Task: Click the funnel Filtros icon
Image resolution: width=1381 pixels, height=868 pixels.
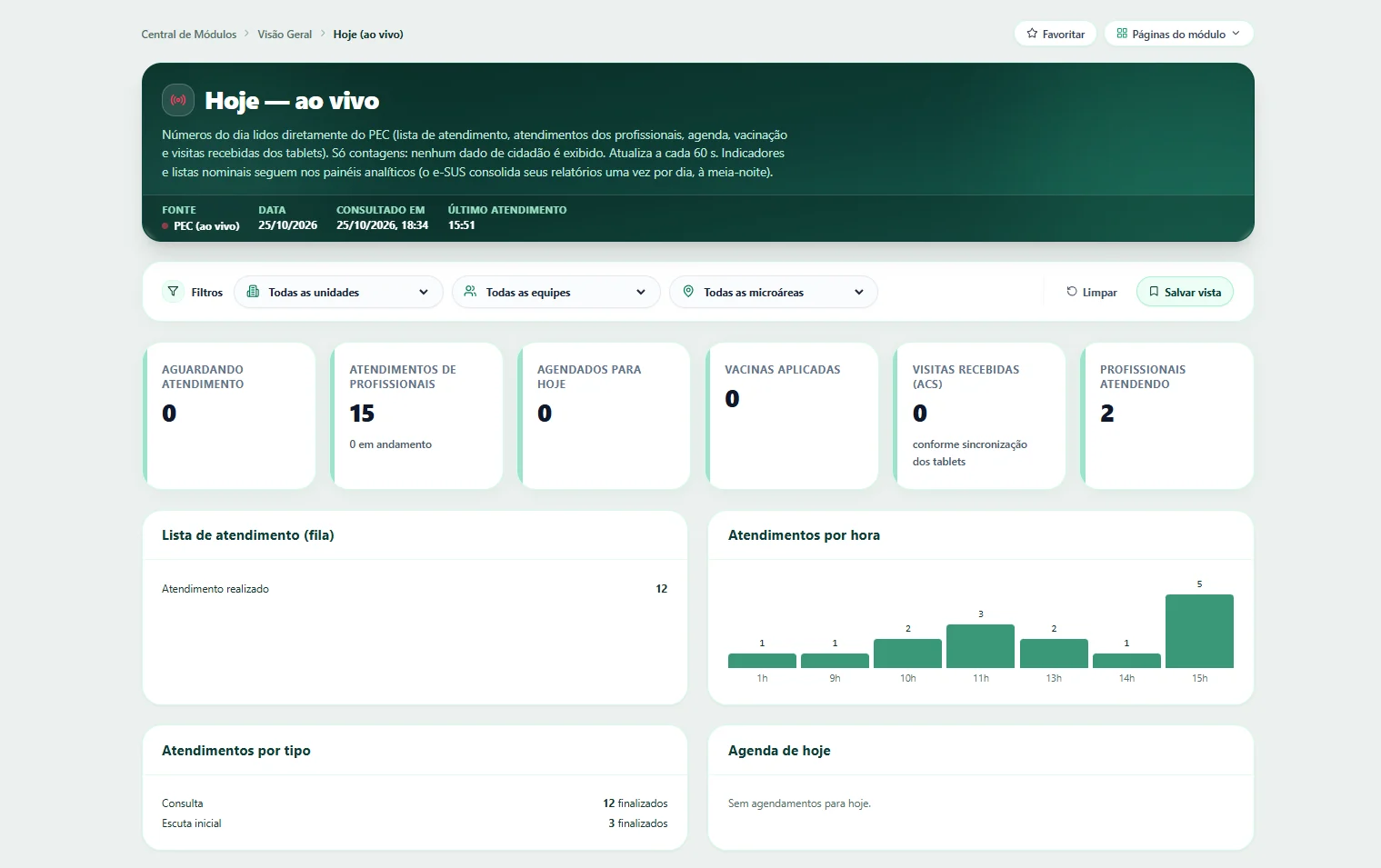Action: (x=173, y=292)
